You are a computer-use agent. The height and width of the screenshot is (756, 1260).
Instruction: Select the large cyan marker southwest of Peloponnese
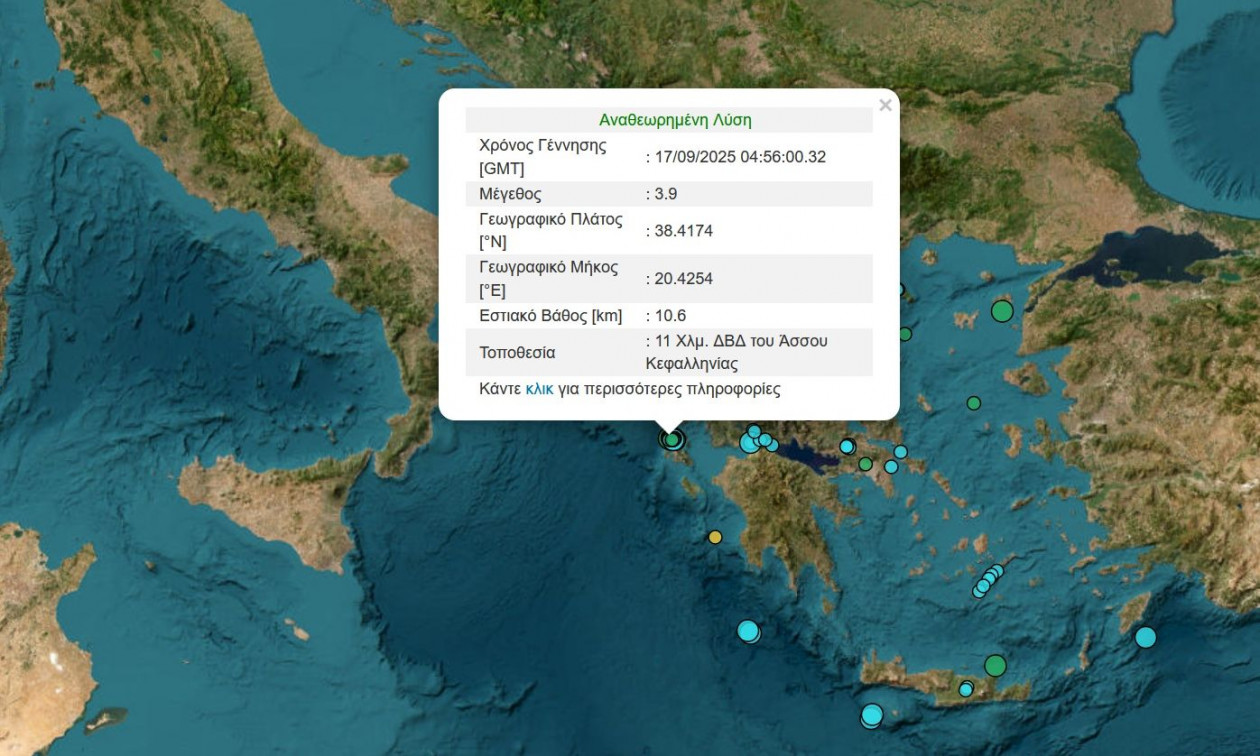point(748,631)
